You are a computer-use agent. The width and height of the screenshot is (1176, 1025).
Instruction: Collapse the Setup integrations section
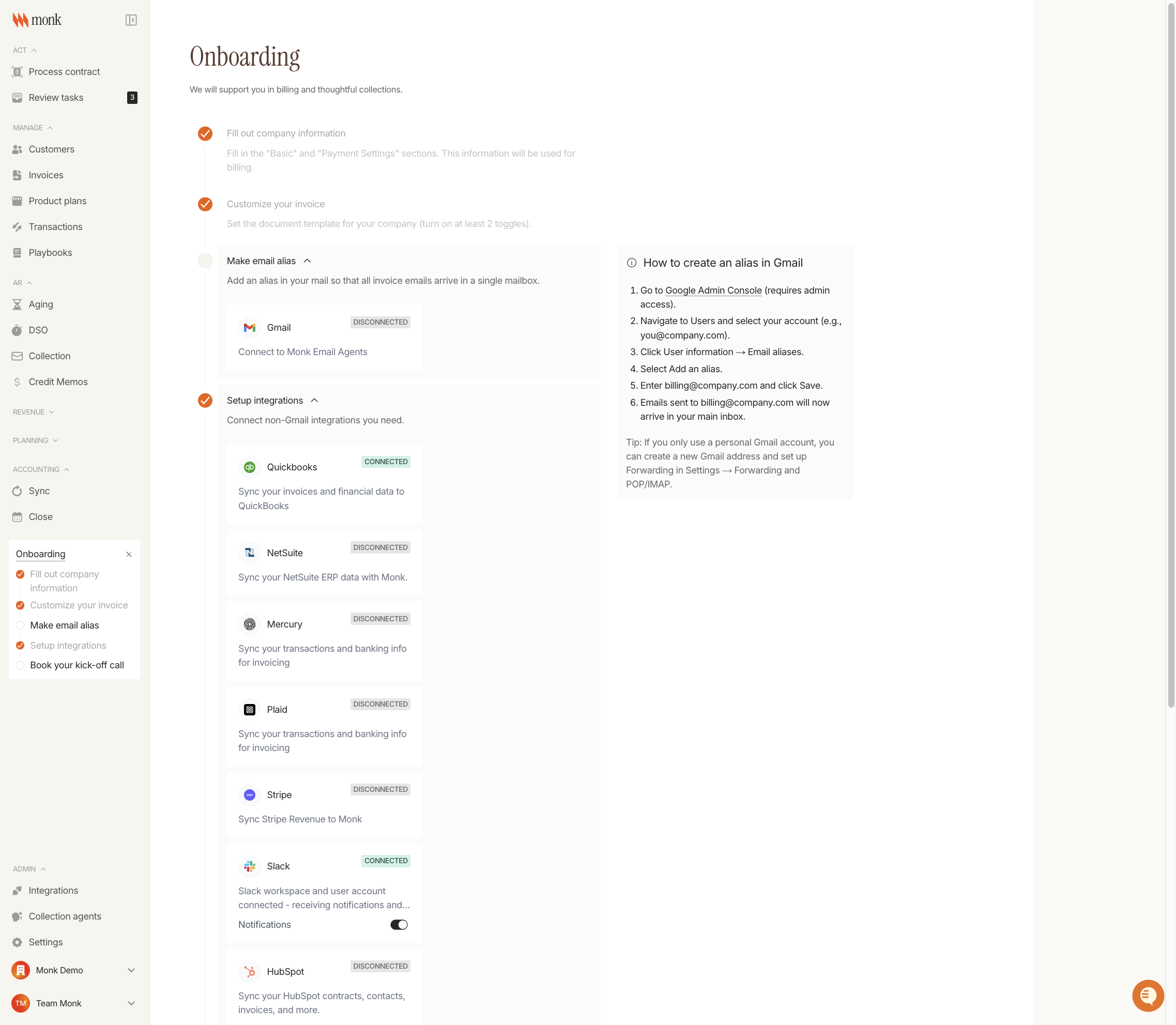click(x=315, y=401)
